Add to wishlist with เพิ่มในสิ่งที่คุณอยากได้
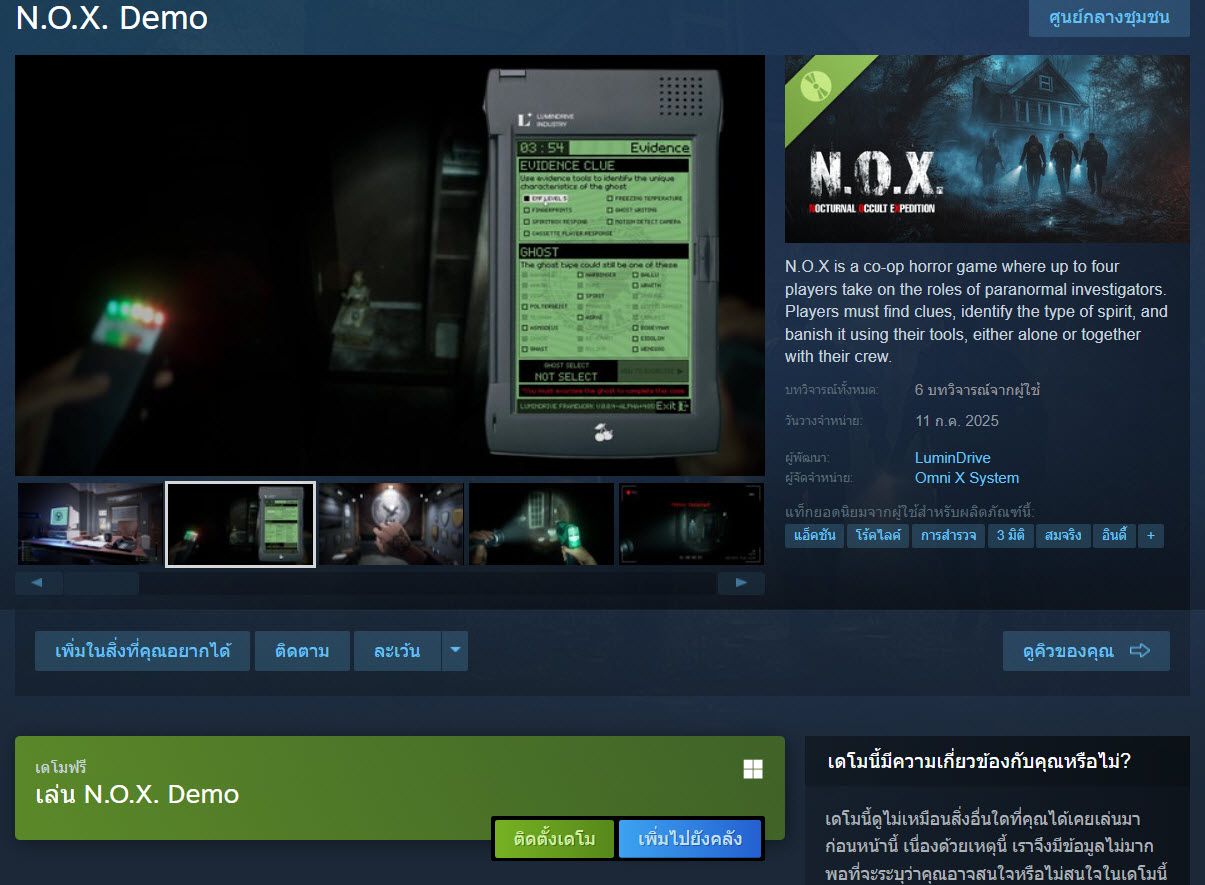The width and height of the screenshot is (1205, 885). tap(142, 651)
